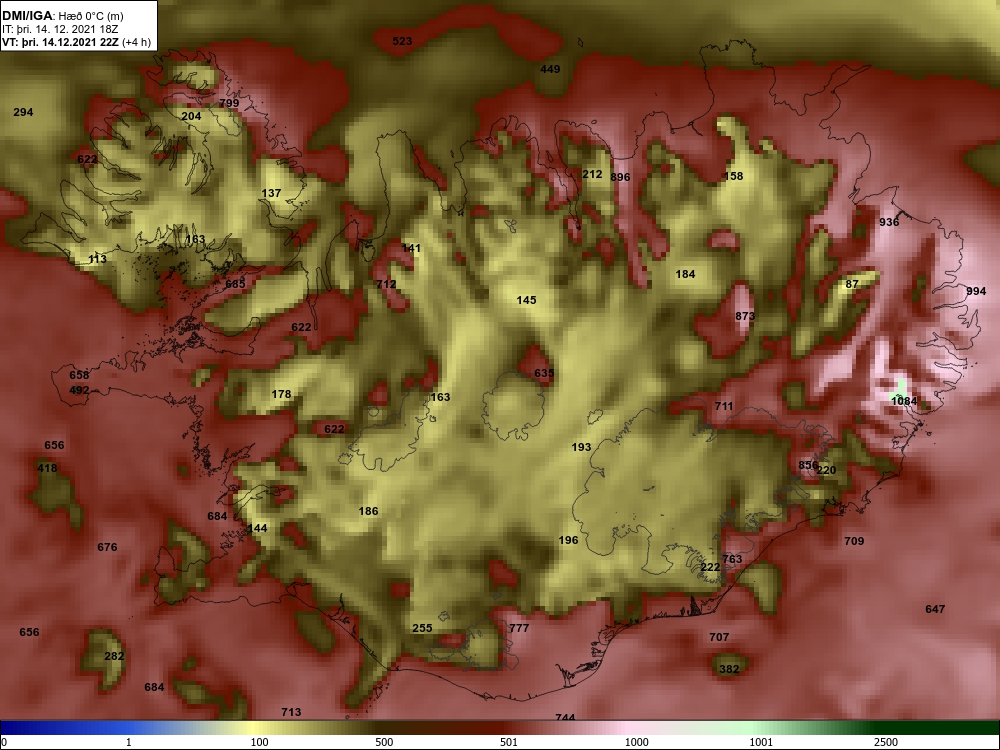Screen dimensions: 1000x750
Task: Click the map value '635'
Action: pyautogui.click(x=544, y=373)
